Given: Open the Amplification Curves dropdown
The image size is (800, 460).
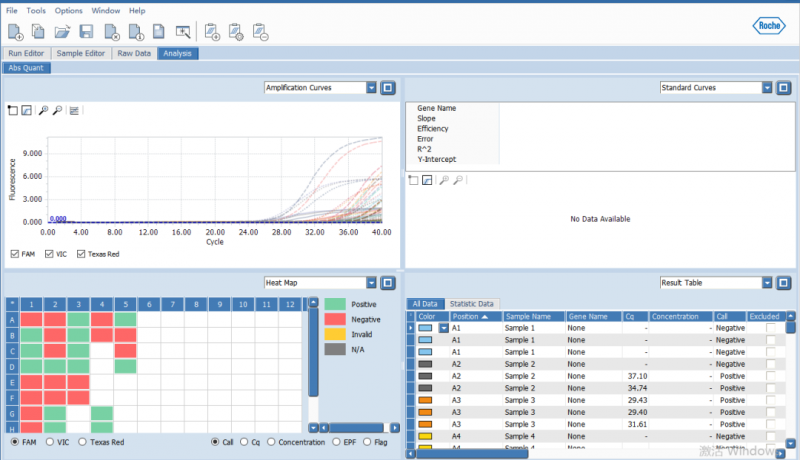Looking at the screenshot, I should 372,88.
